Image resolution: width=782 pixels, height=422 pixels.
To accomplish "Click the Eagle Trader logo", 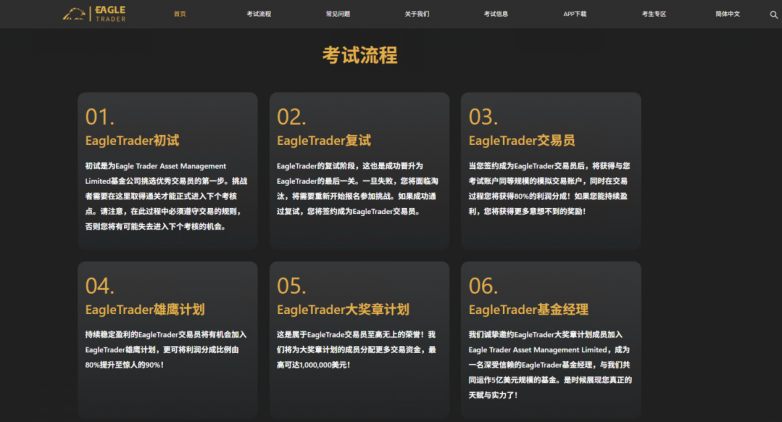I will [x=94, y=14].
